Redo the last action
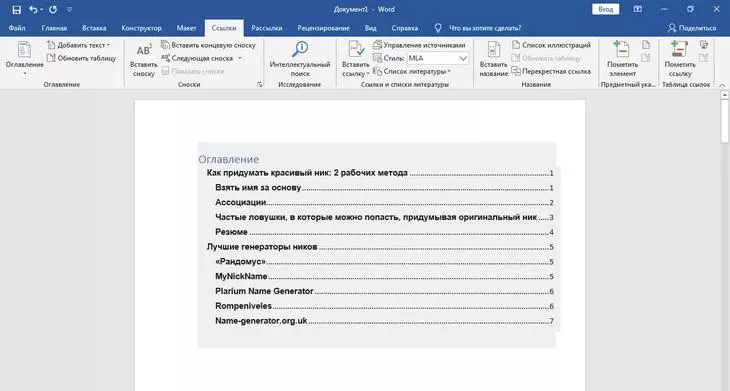 tap(53, 9)
